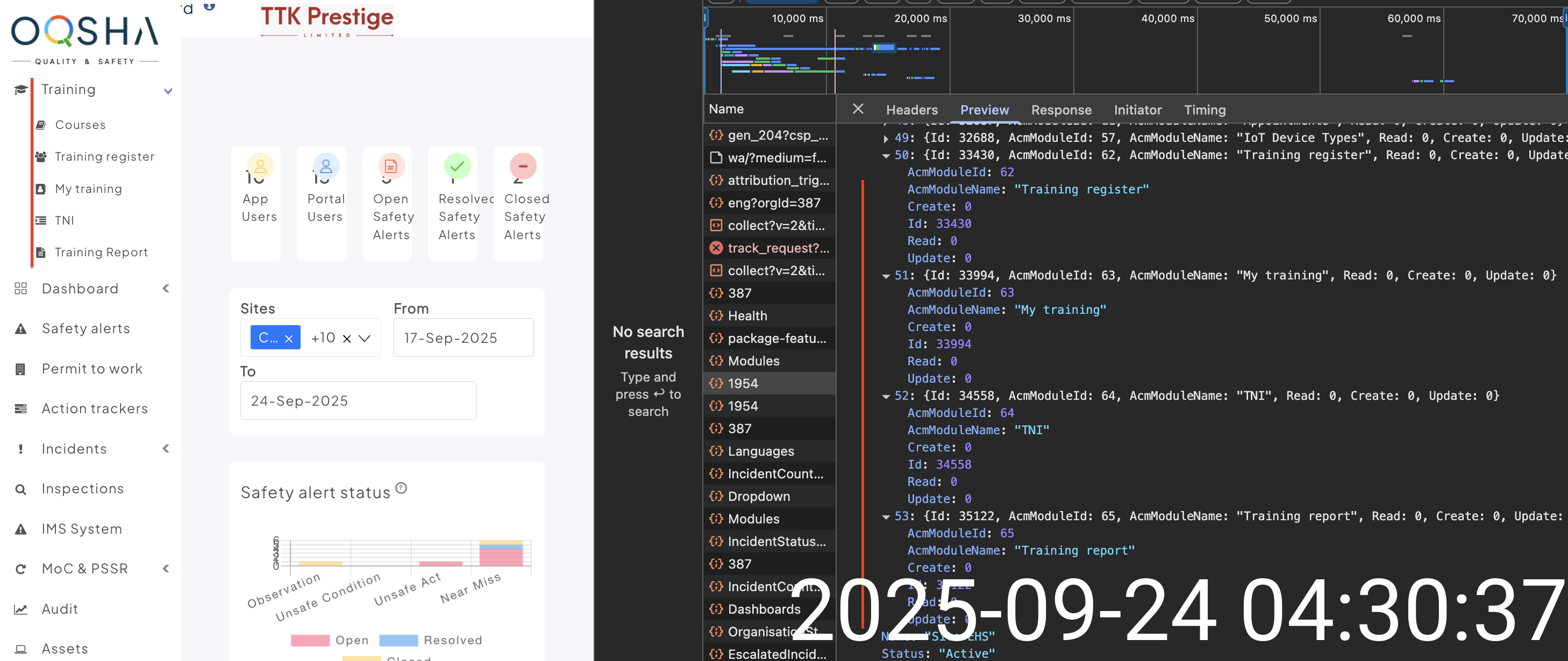Screen dimensions: 1568x661
Task: Click the Training register people icon
Action: tap(41, 157)
